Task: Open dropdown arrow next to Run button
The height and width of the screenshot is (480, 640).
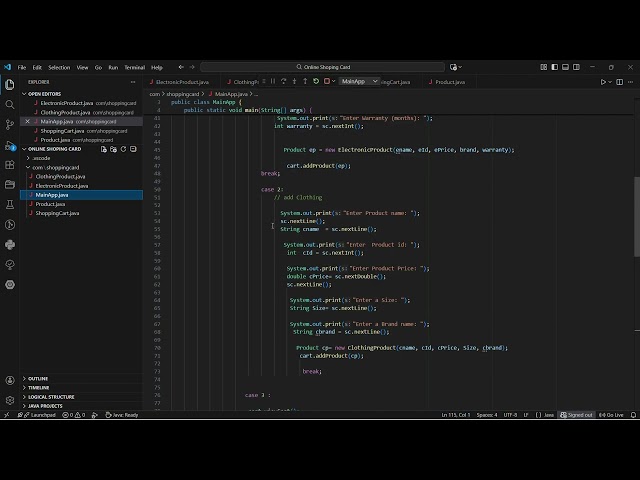Action: click(610, 82)
